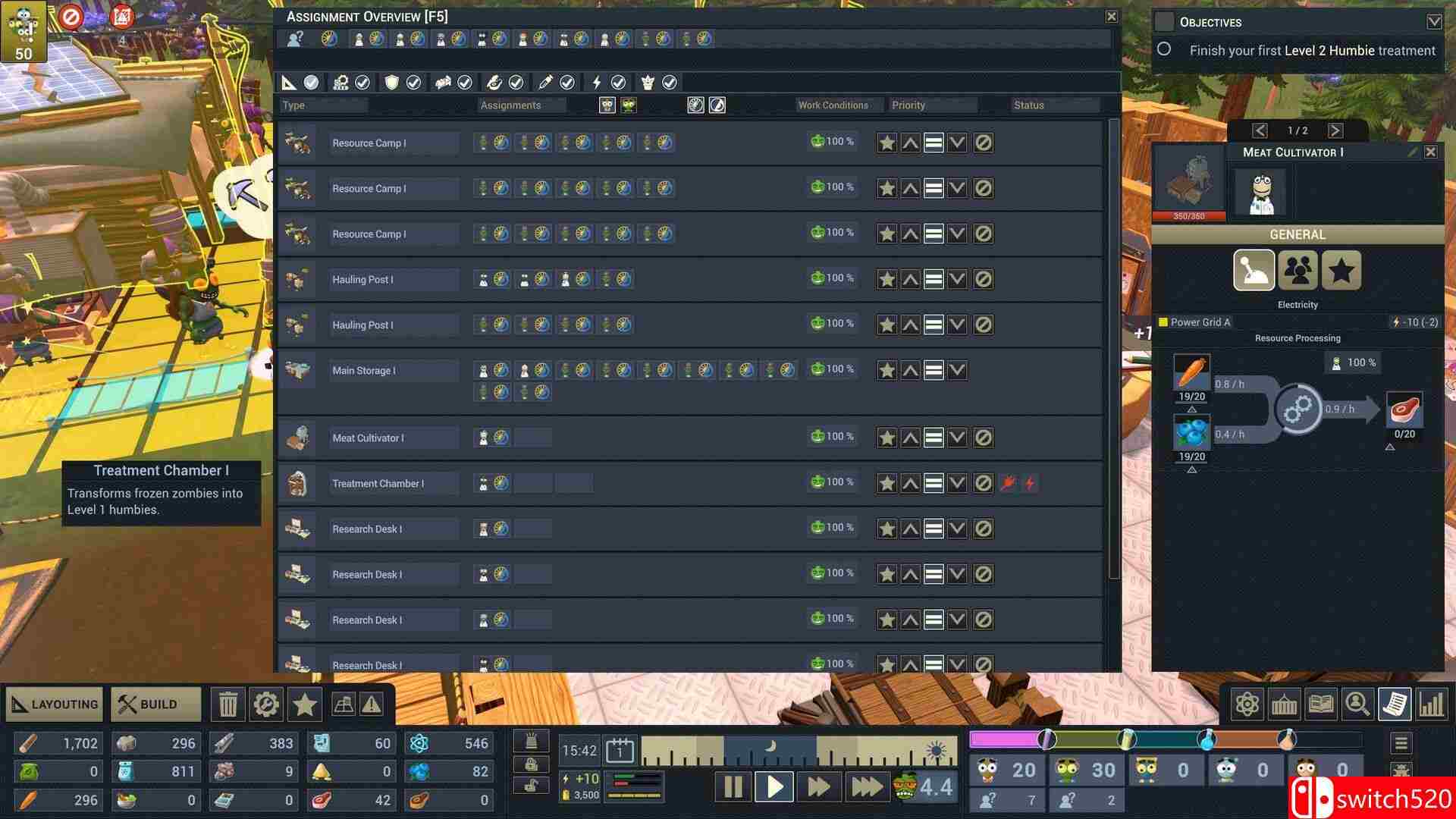This screenshot has height=819, width=1456.
Task: Open the research atom menu
Action: 1247,704
